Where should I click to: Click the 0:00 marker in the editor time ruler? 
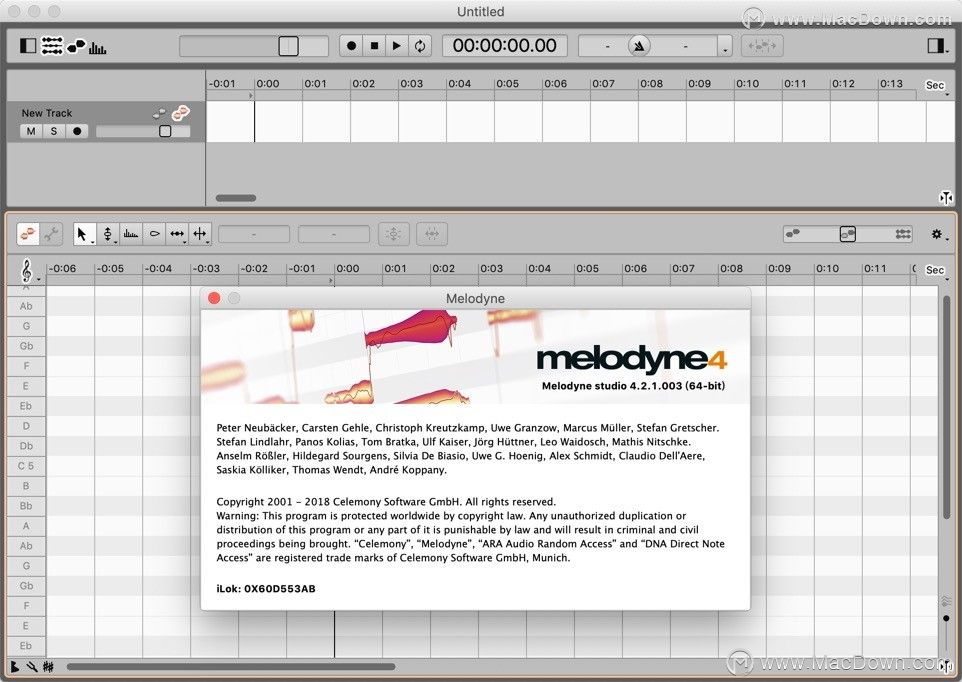[x=348, y=269]
